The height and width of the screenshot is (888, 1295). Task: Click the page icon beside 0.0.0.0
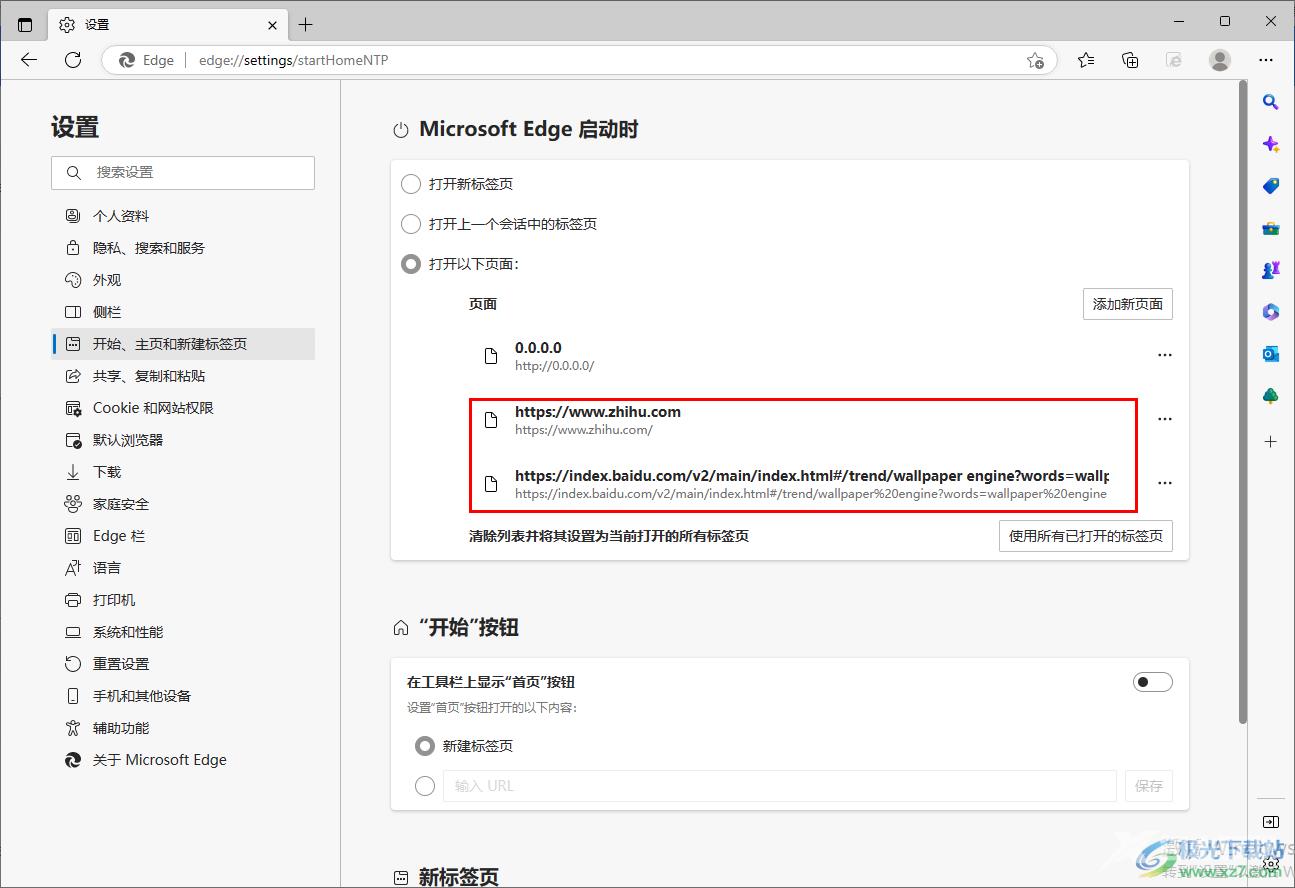(x=491, y=356)
